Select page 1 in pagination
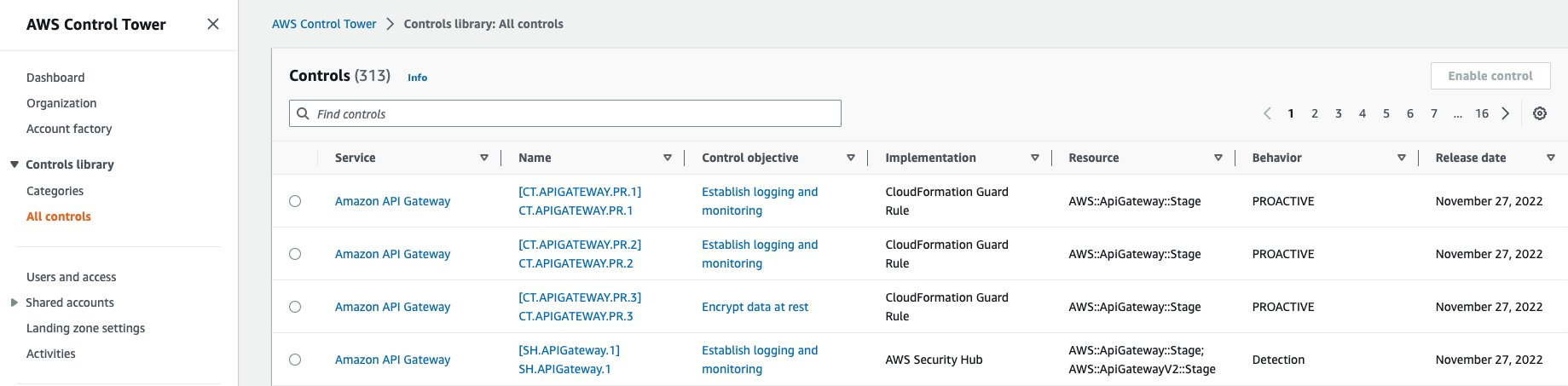 (1291, 113)
